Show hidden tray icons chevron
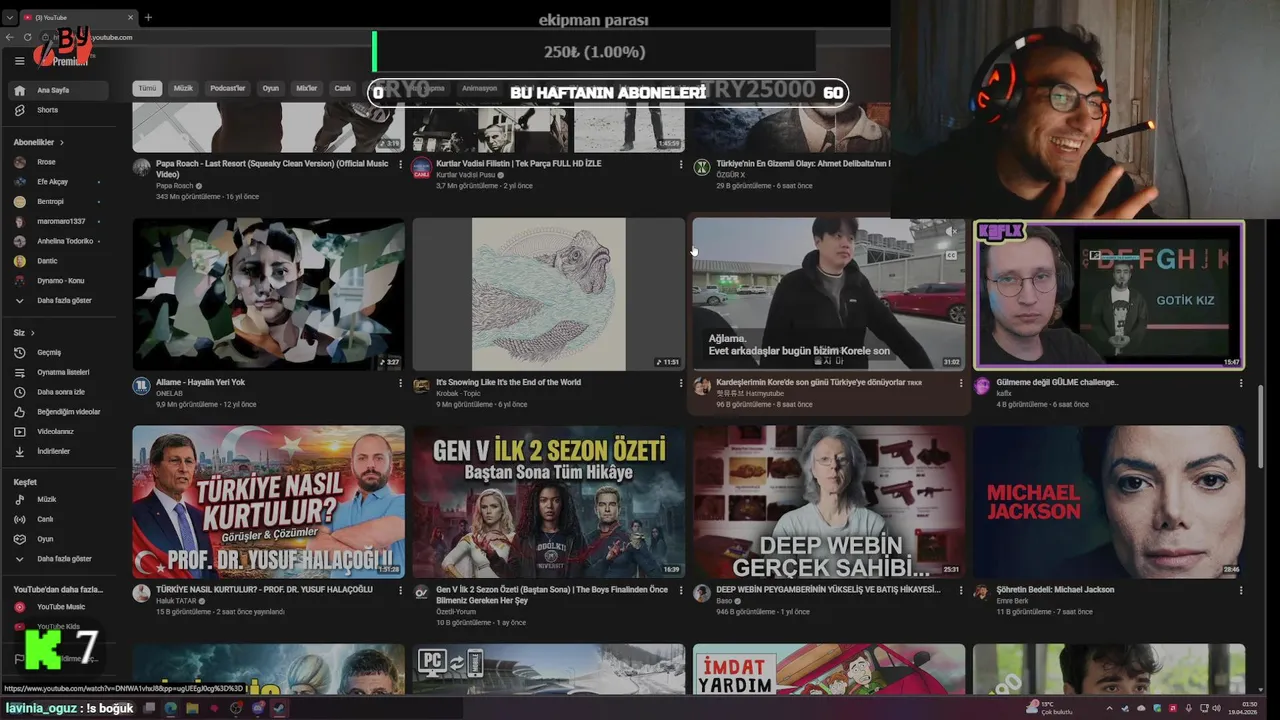 coord(1109,708)
